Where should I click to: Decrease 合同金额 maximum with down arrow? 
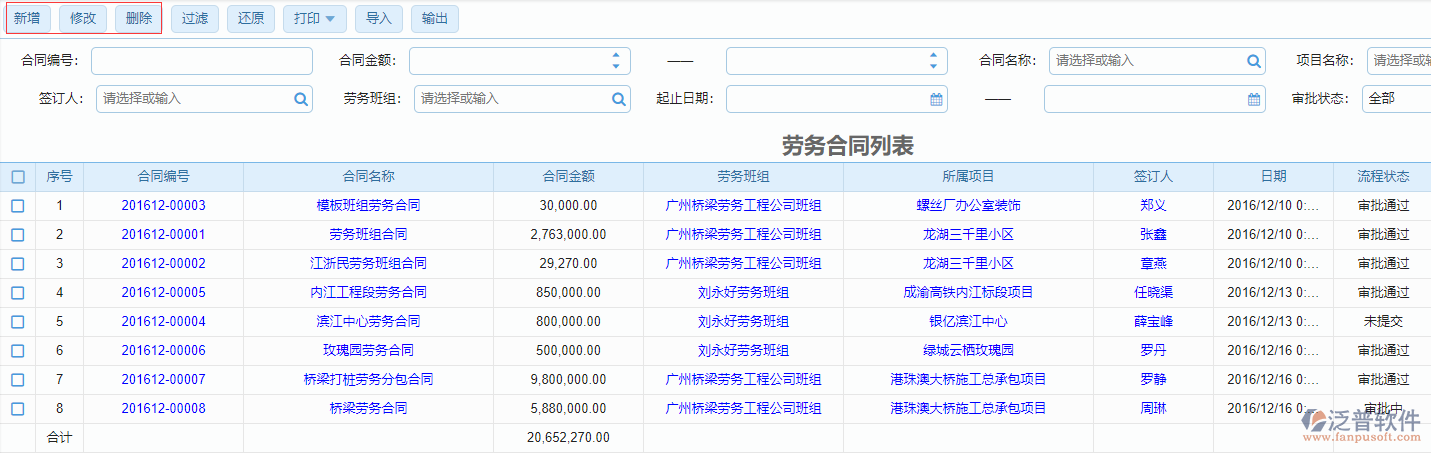933,67
